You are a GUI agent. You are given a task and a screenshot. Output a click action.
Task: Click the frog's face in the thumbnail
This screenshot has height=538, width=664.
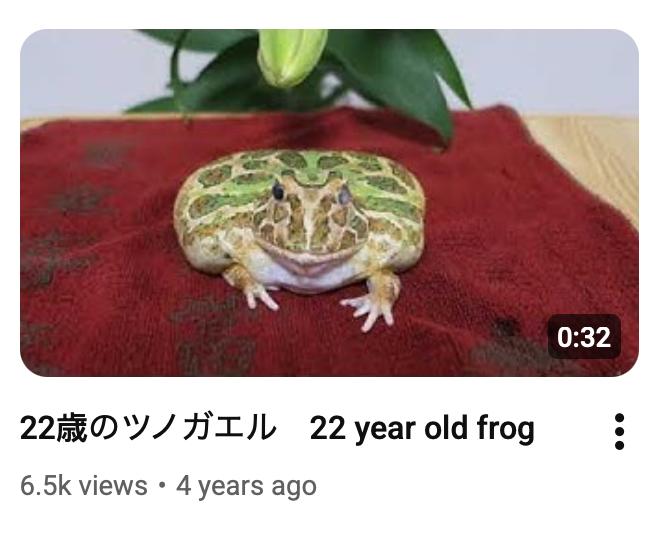coord(308,218)
